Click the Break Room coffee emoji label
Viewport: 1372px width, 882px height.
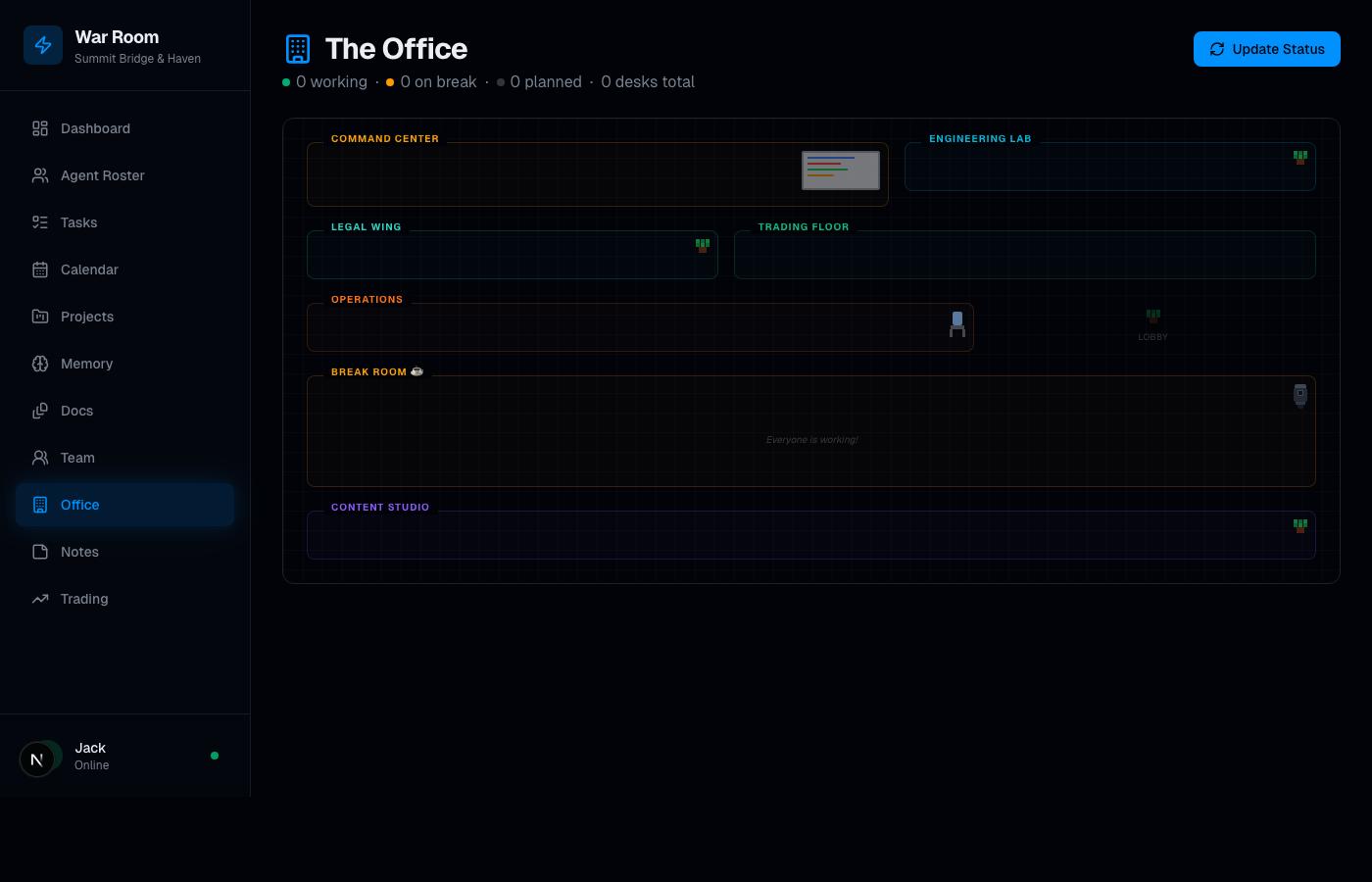tap(416, 371)
